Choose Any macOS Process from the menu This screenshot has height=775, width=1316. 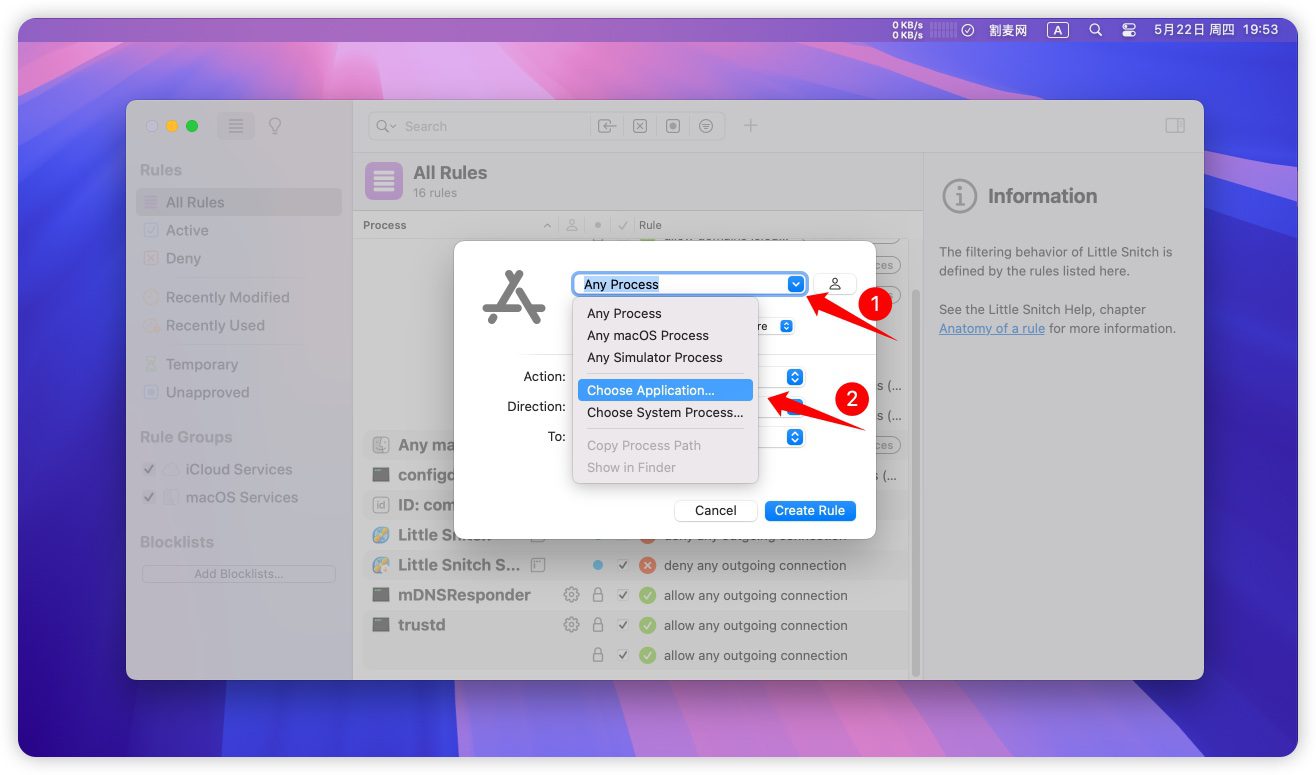click(x=647, y=335)
